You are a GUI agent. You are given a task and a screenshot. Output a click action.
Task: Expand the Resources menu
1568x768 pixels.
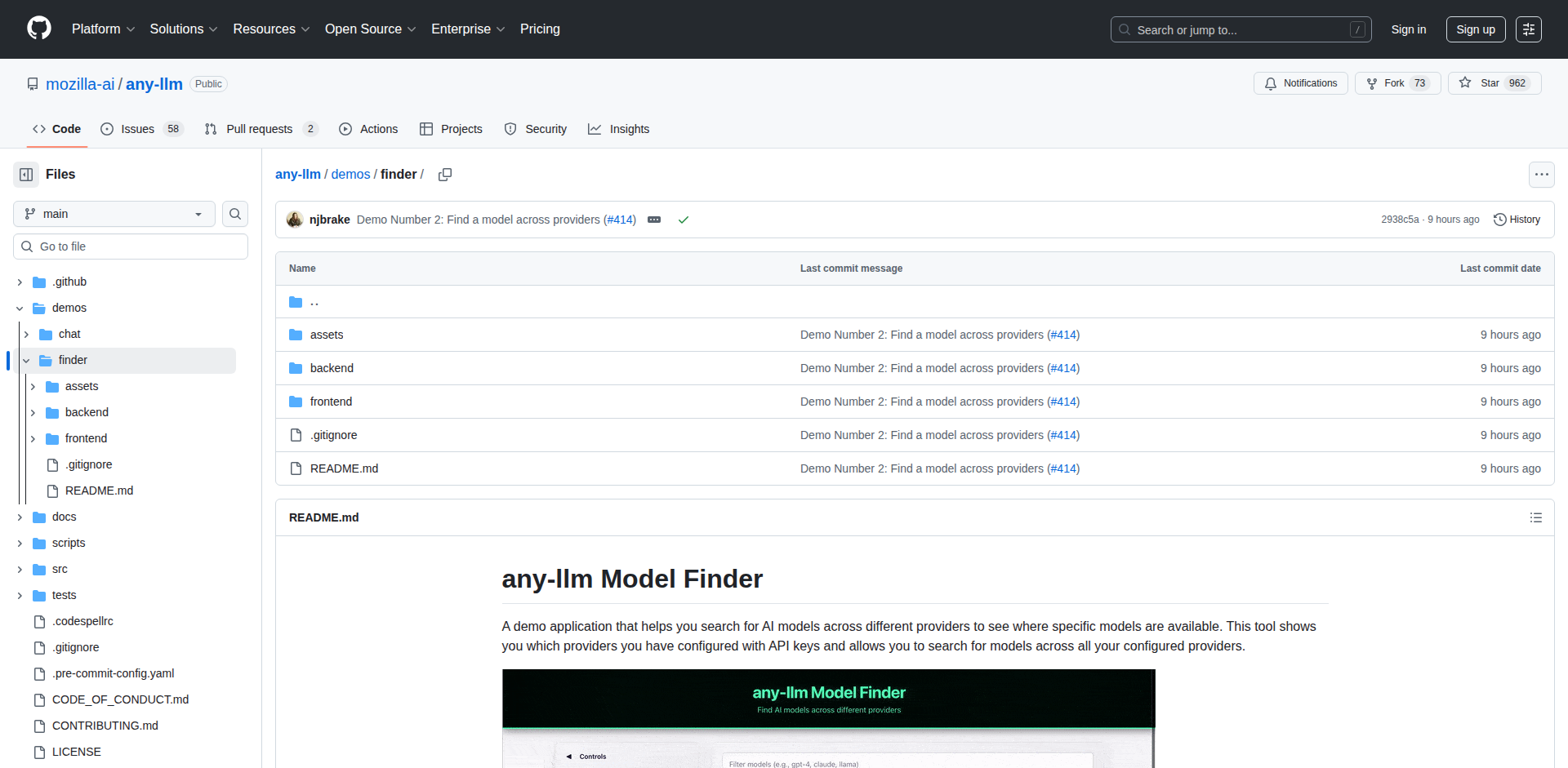(271, 29)
